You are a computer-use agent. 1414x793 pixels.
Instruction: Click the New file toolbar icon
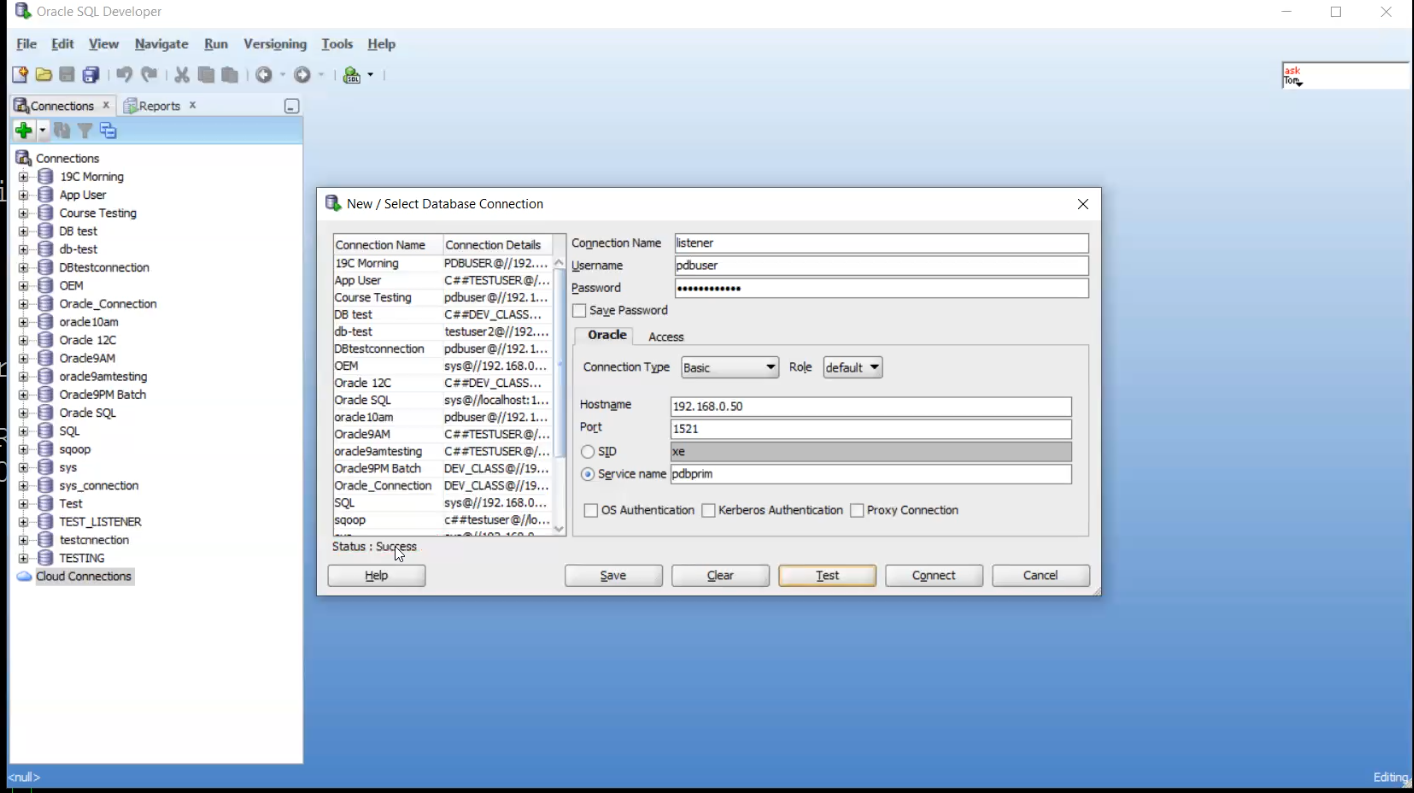pyautogui.click(x=20, y=75)
